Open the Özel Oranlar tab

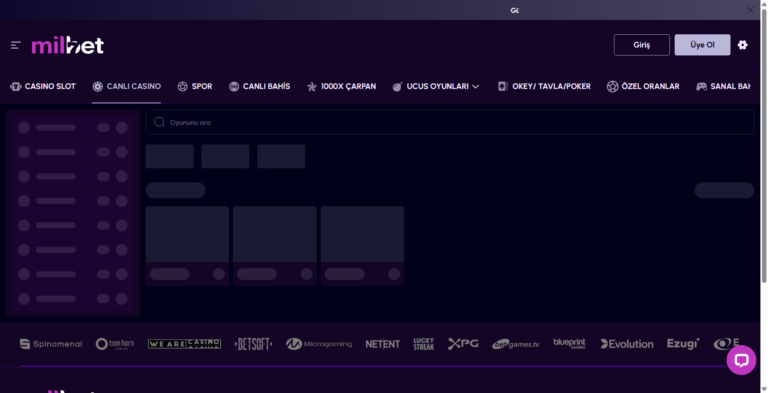tap(643, 87)
